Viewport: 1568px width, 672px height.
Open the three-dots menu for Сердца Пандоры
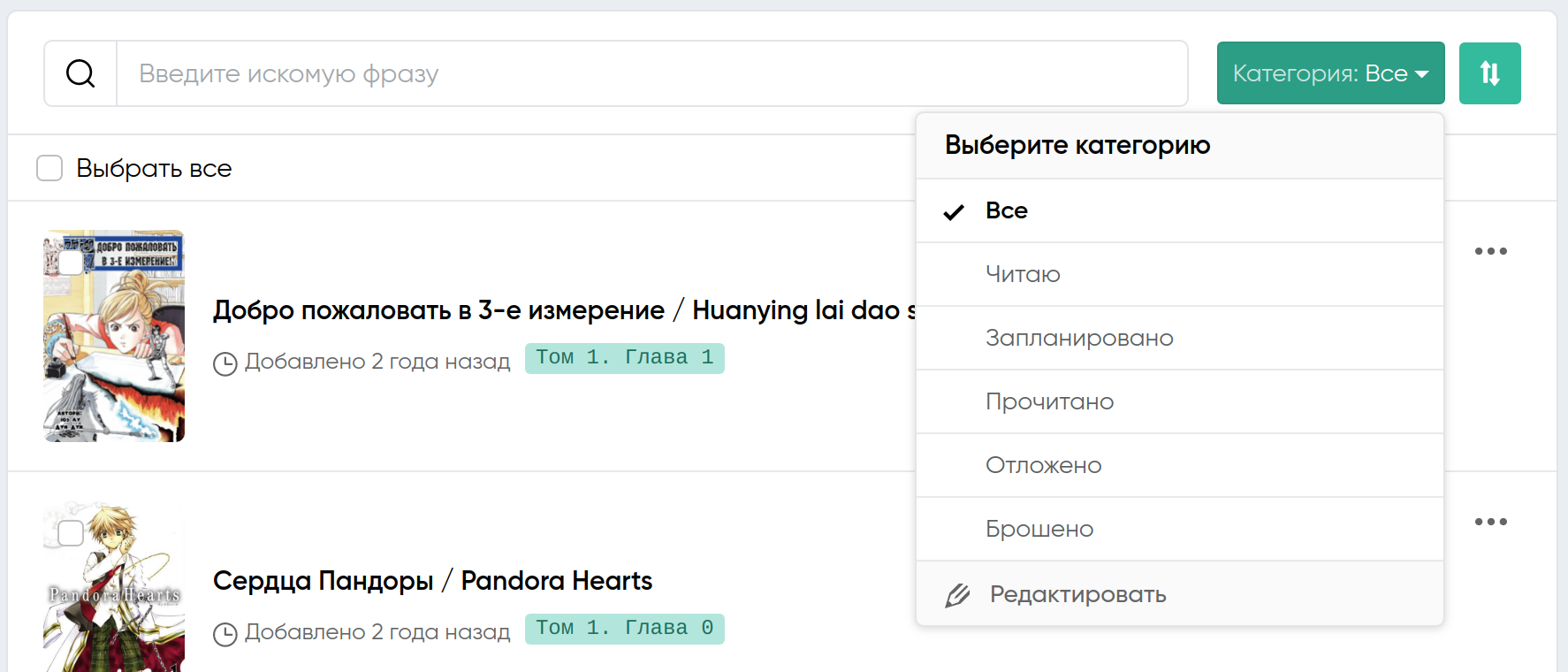(1491, 522)
